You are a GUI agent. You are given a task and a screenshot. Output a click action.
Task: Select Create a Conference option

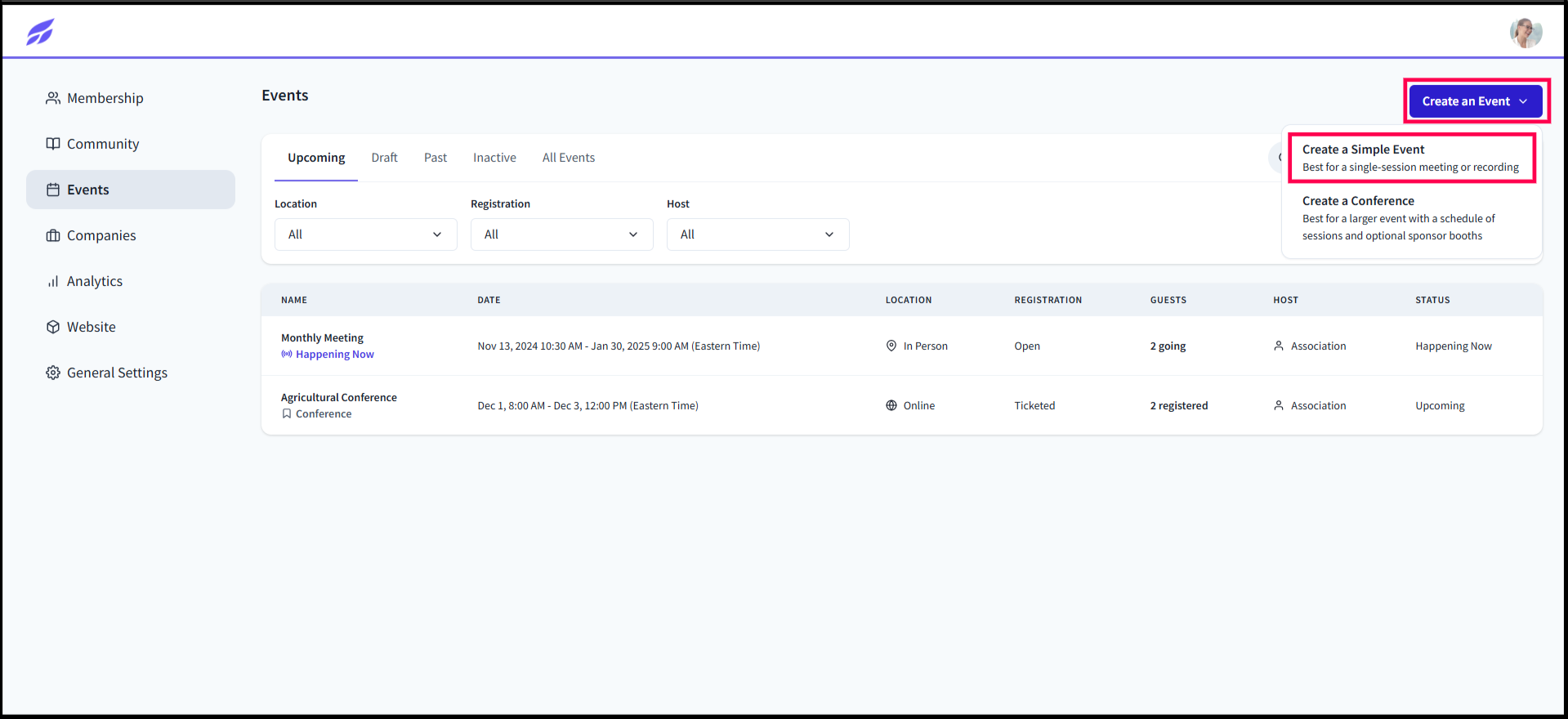pos(1411,218)
